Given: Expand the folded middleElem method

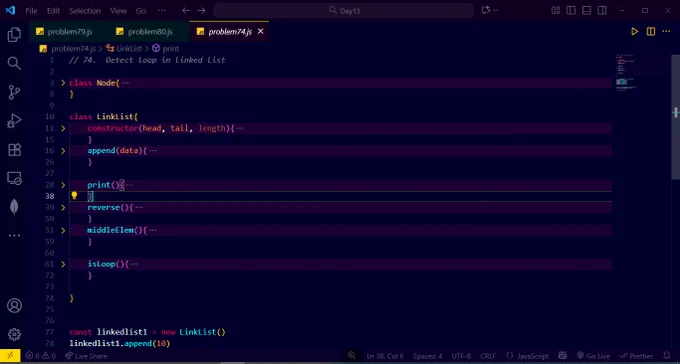Looking at the screenshot, I should pyautogui.click(x=63, y=230).
